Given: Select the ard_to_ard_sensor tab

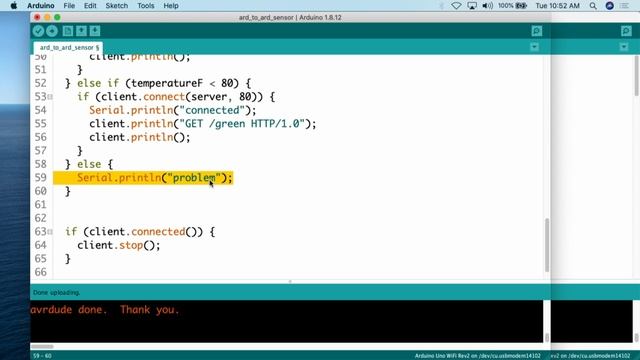Looking at the screenshot, I should (x=68, y=48).
